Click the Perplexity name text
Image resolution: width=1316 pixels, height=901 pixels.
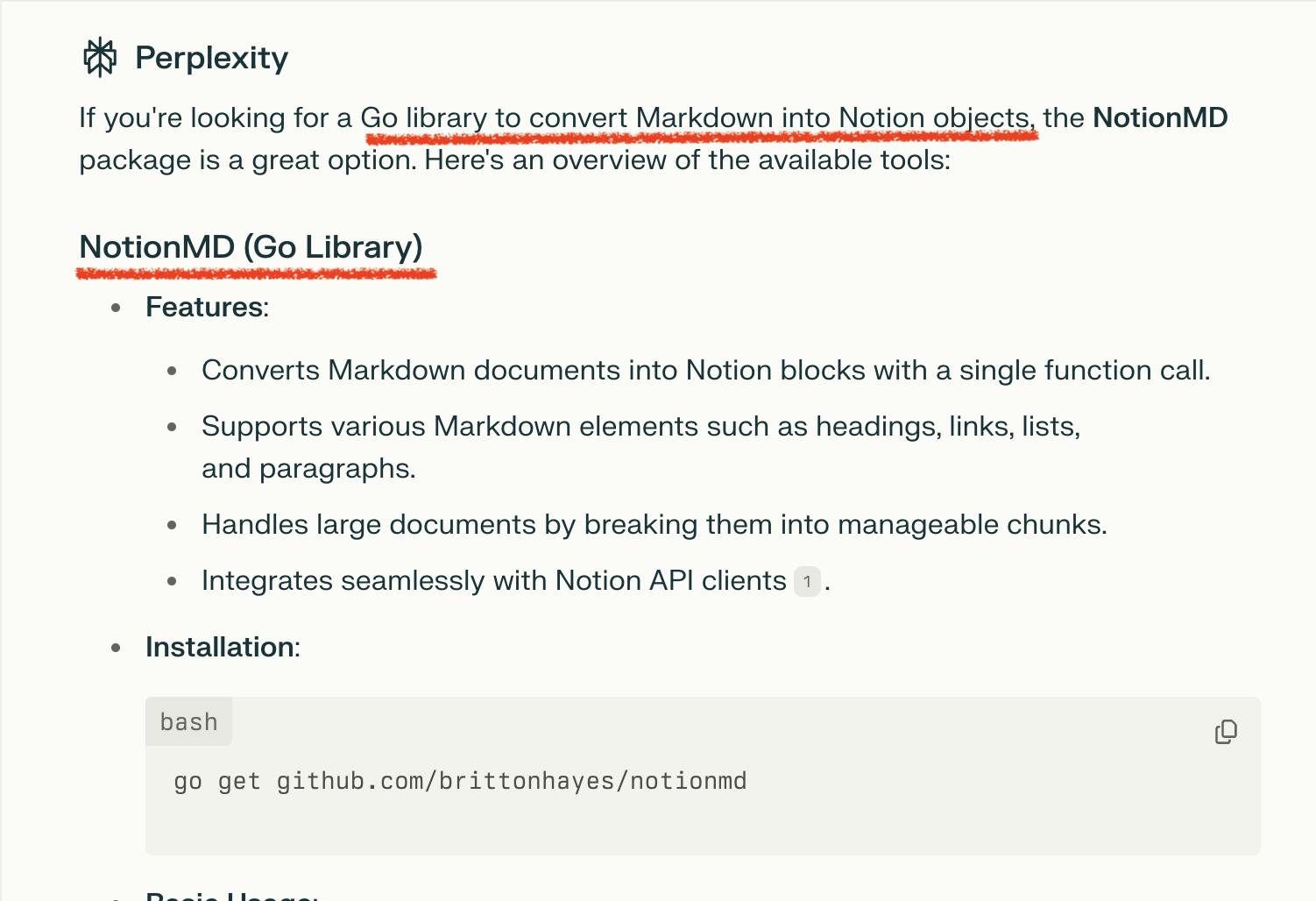211,58
